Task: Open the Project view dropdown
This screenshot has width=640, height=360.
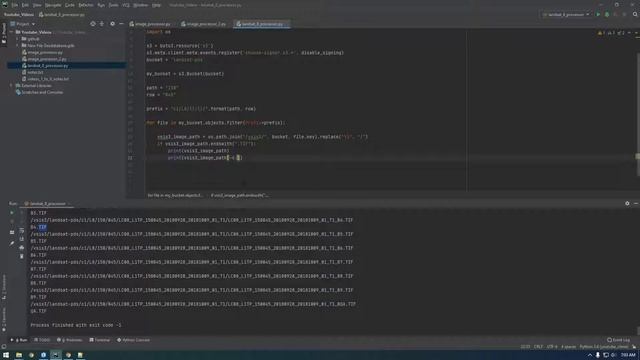Action: pos(23,24)
